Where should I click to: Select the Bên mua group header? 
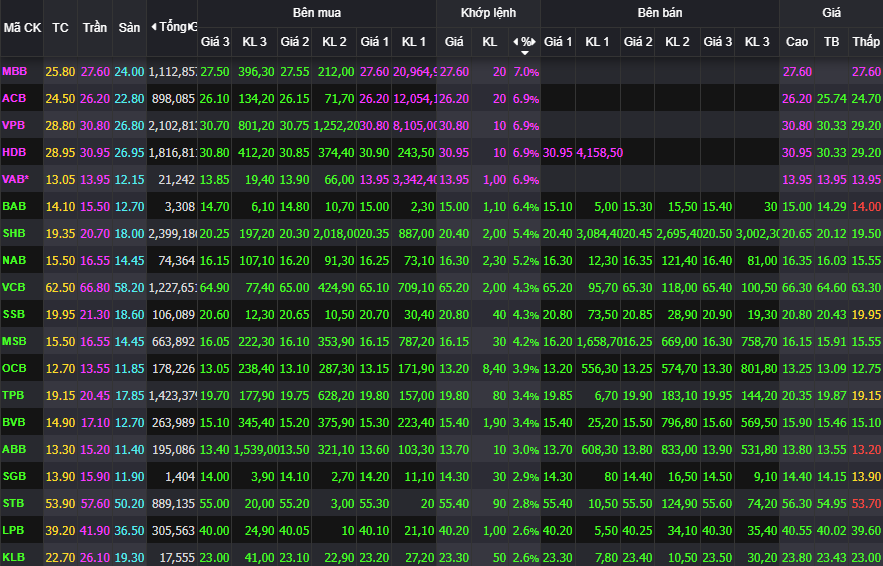[x=316, y=13]
